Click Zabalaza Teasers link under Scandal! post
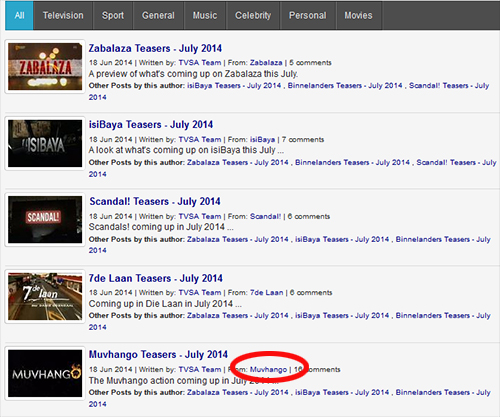Viewport: 500px width, 417px height. point(238,239)
